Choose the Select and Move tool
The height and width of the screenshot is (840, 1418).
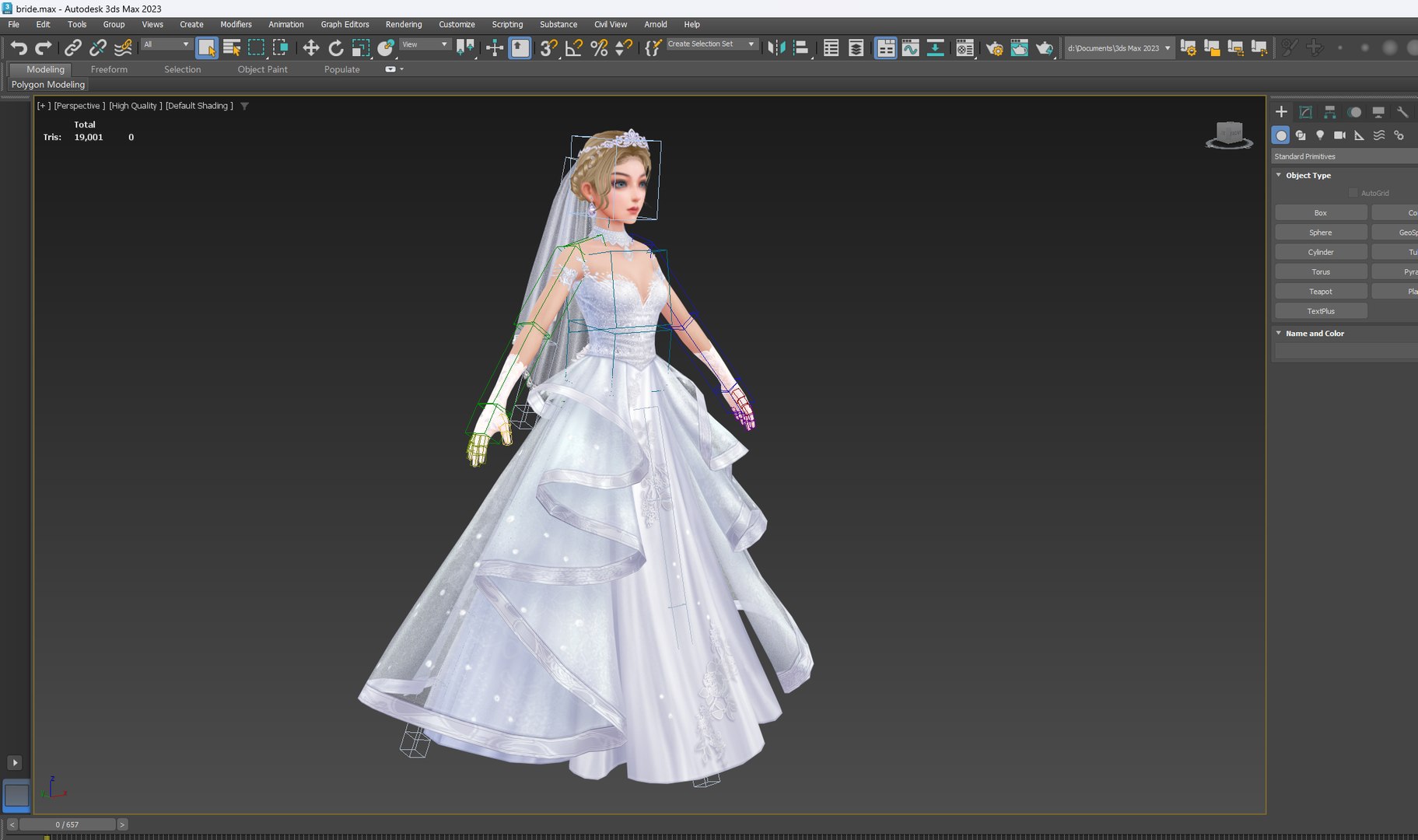[x=311, y=48]
